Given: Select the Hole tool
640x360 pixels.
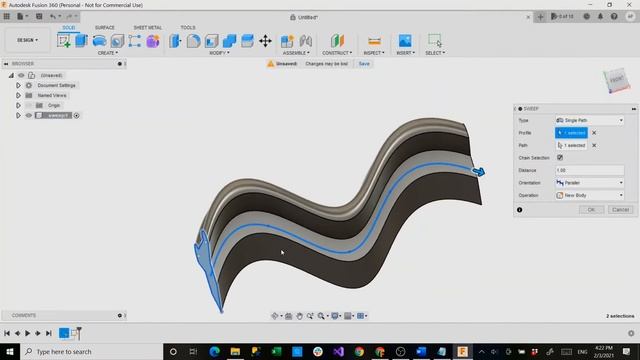Looking at the screenshot, I should point(117,41).
